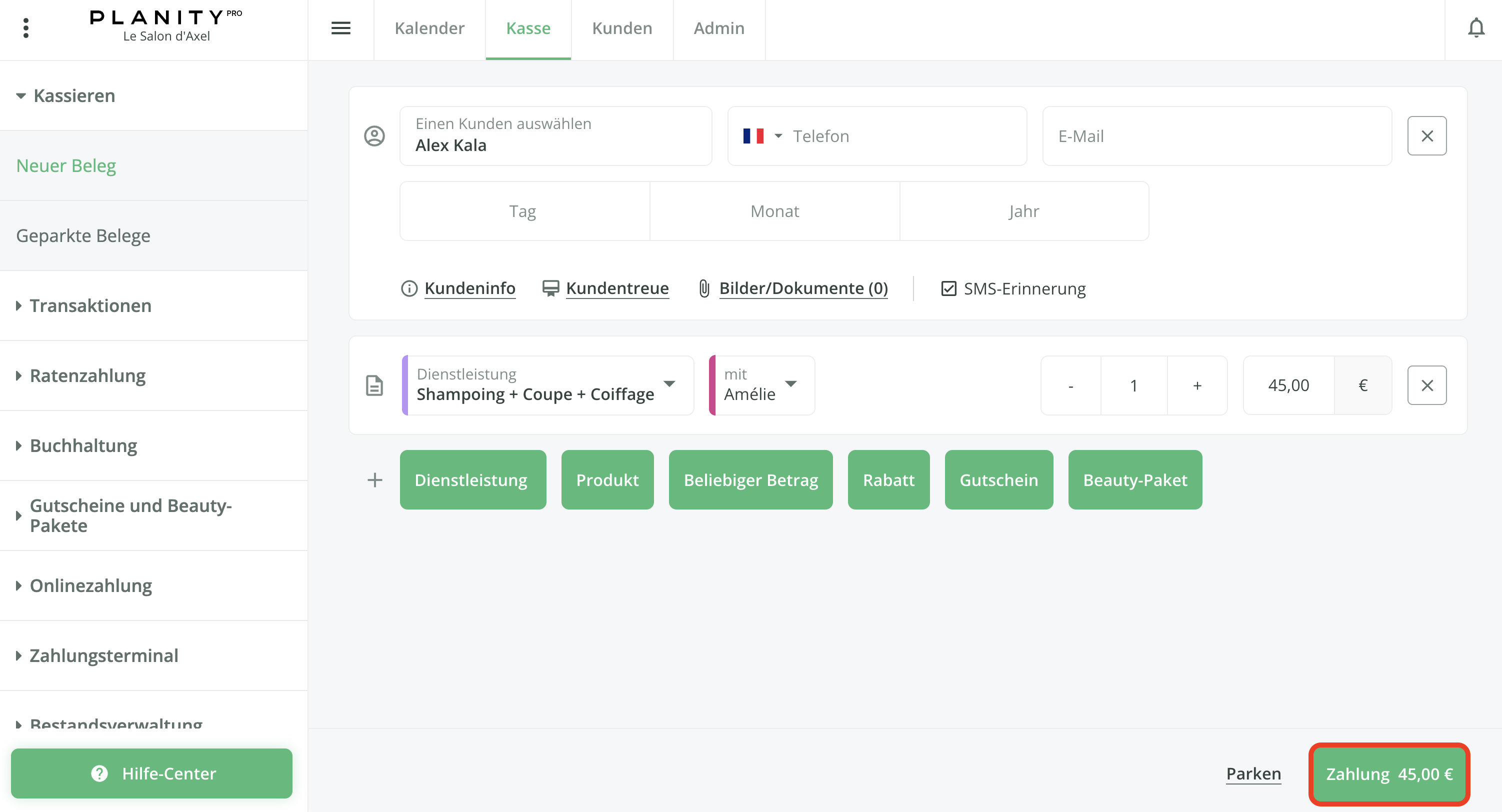Open the phone country flag selector
This screenshot has height=812, width=1502.
coord(761,136)
